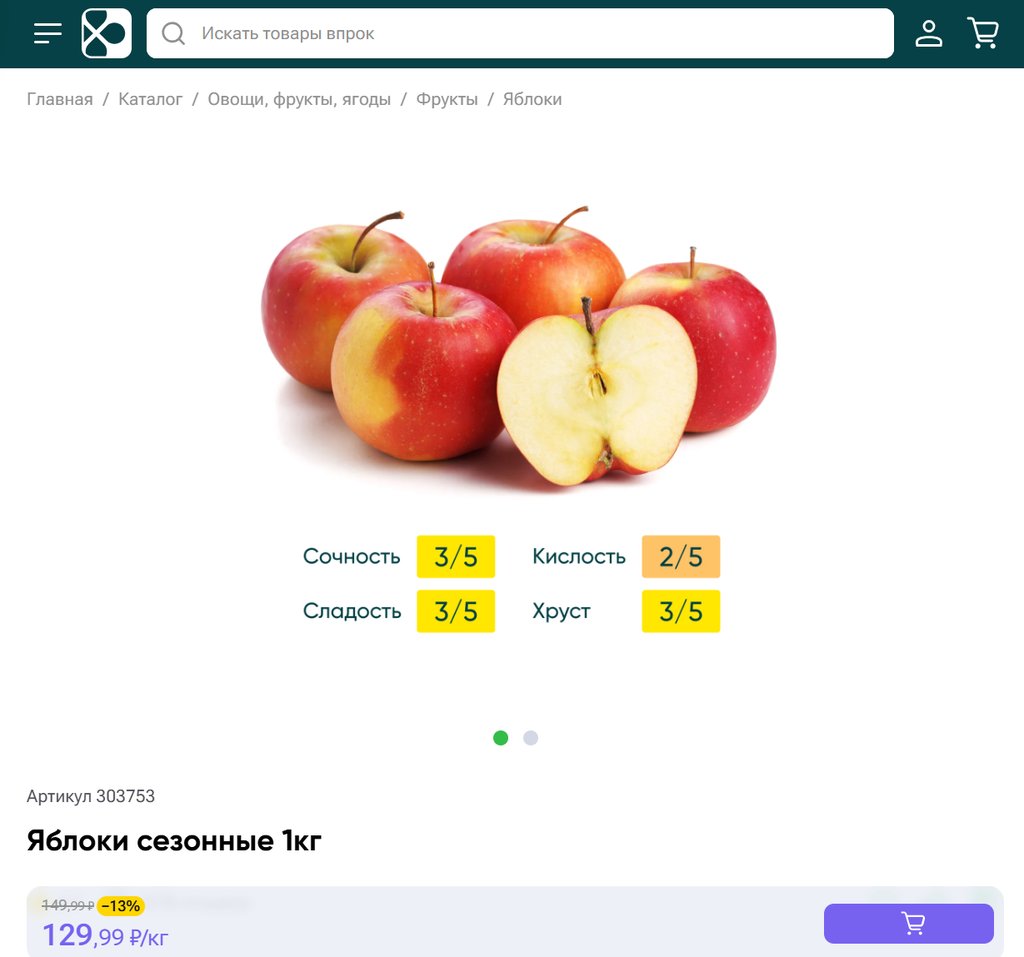
Task: Click the 129,99 ₽/кг price
Action: (x=105, y=936)
